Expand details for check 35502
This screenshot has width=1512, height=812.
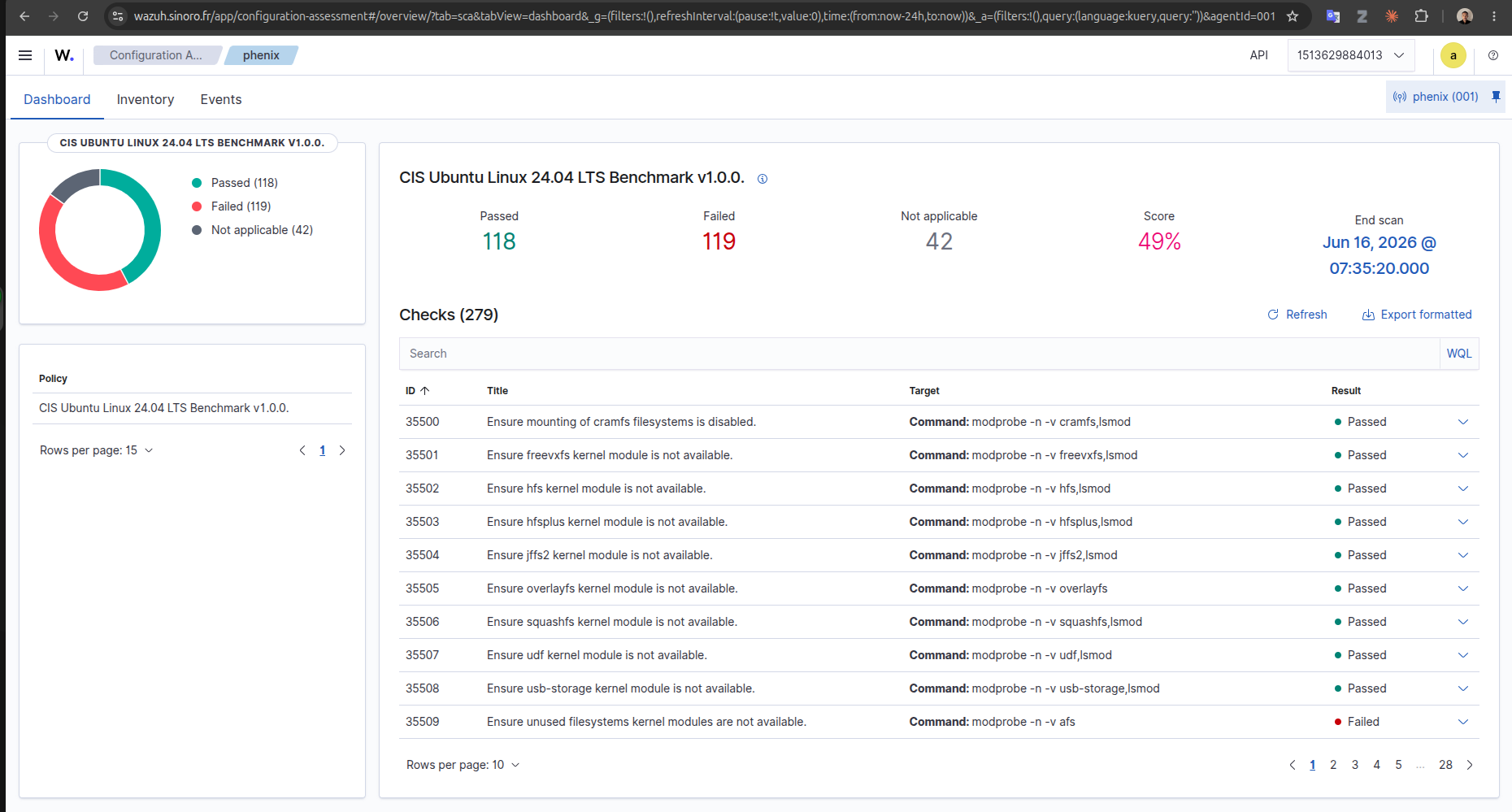click(x=1463, y=489)
